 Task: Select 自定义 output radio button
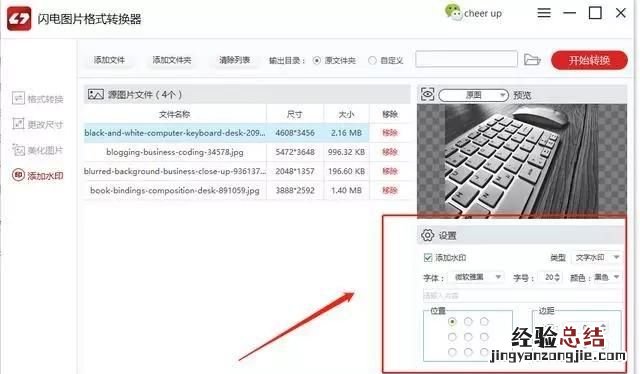372,60
